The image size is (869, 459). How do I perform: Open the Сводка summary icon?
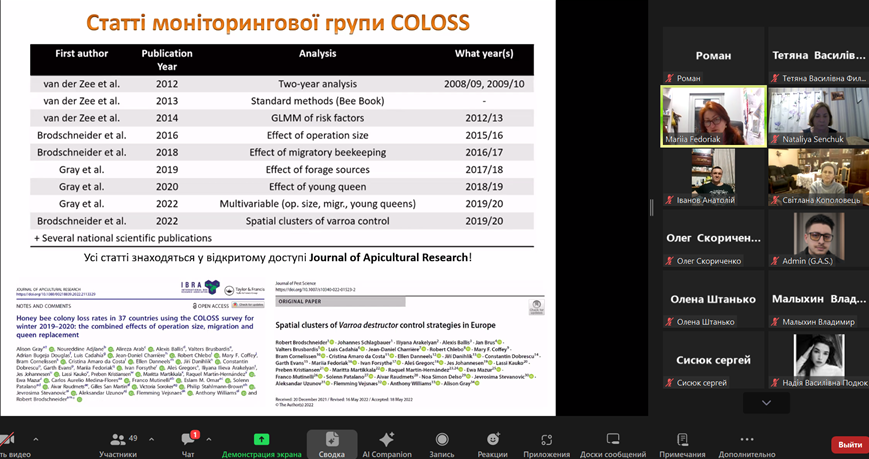[332, 440]
